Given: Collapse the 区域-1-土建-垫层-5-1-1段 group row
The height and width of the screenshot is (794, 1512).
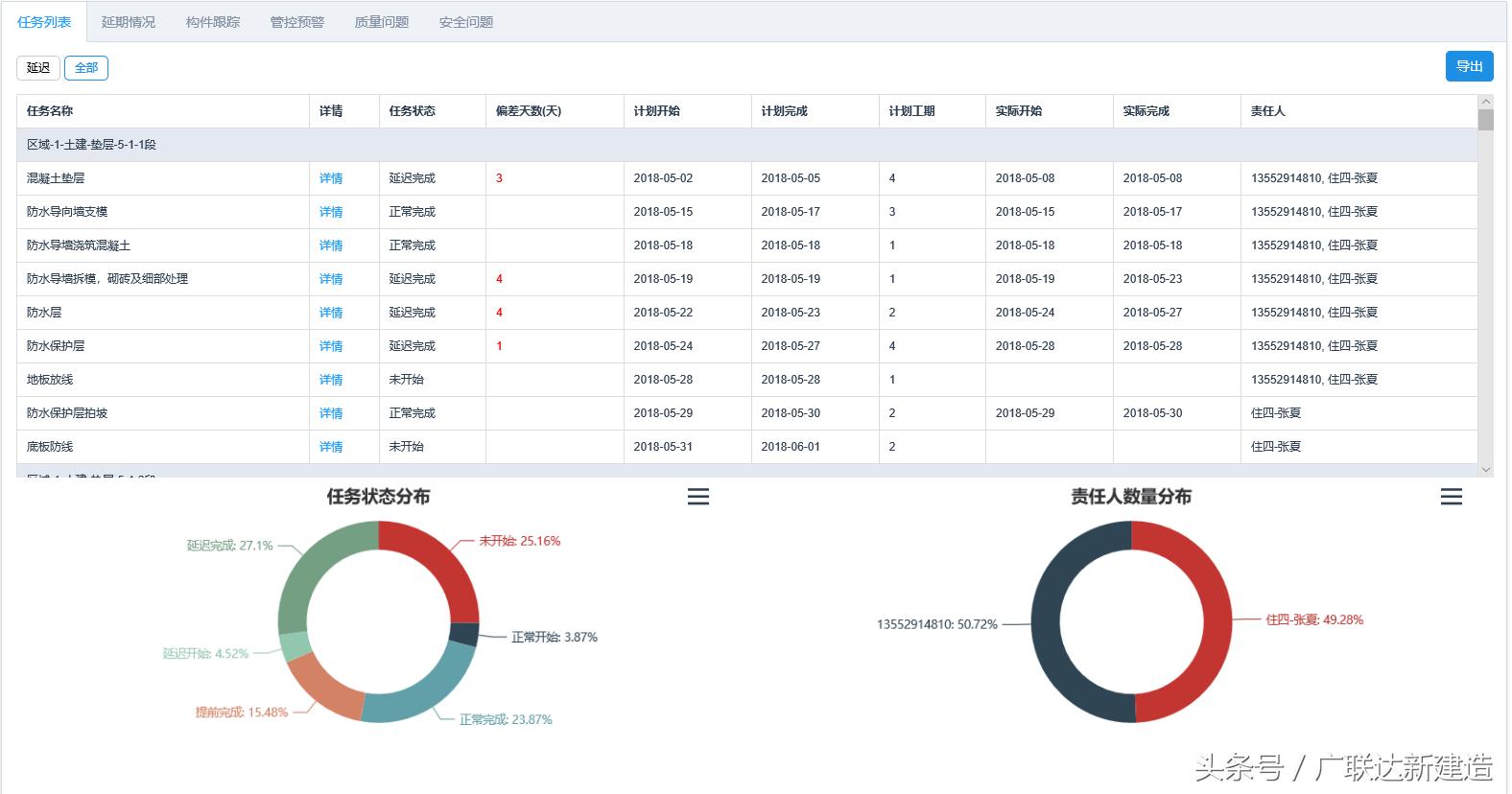Looking at the screenshot, I should [91, 145].
